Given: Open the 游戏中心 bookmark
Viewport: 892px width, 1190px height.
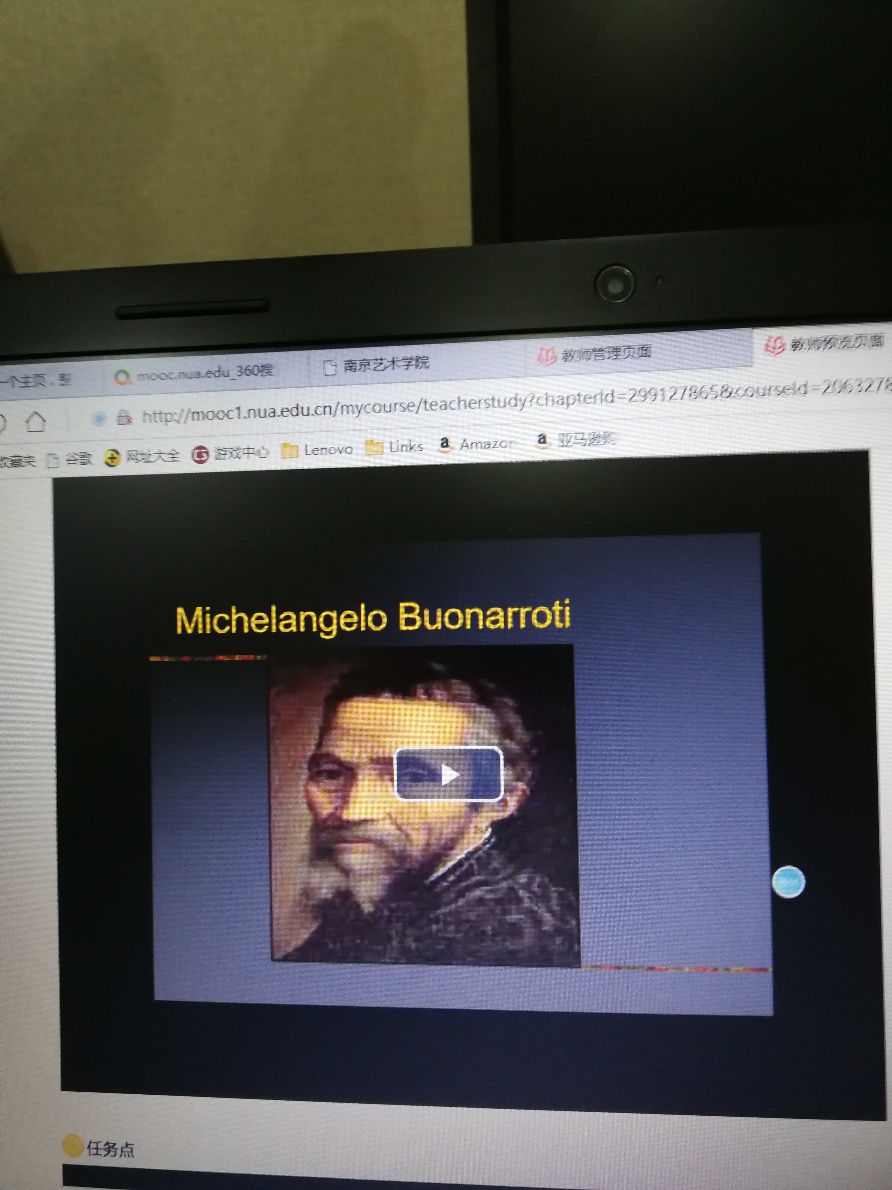Looking at the screenshot, I should [230, 453].
